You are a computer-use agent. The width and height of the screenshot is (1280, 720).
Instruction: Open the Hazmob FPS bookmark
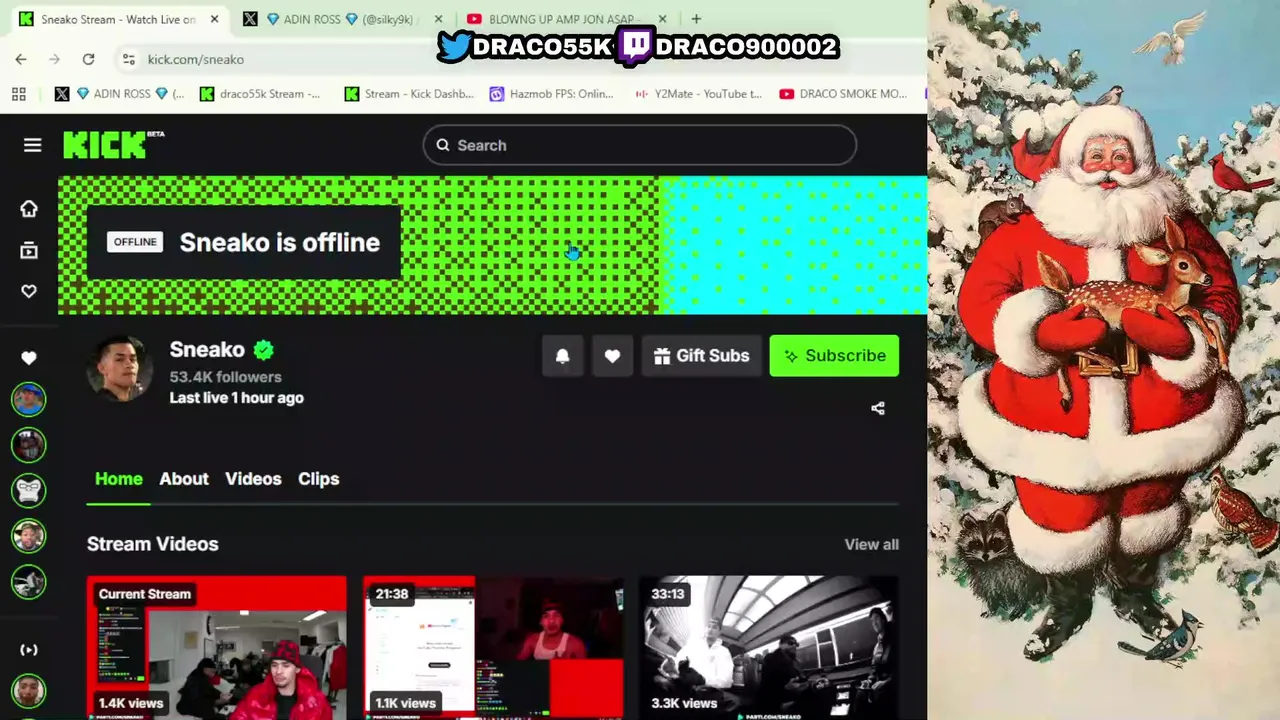551,94
